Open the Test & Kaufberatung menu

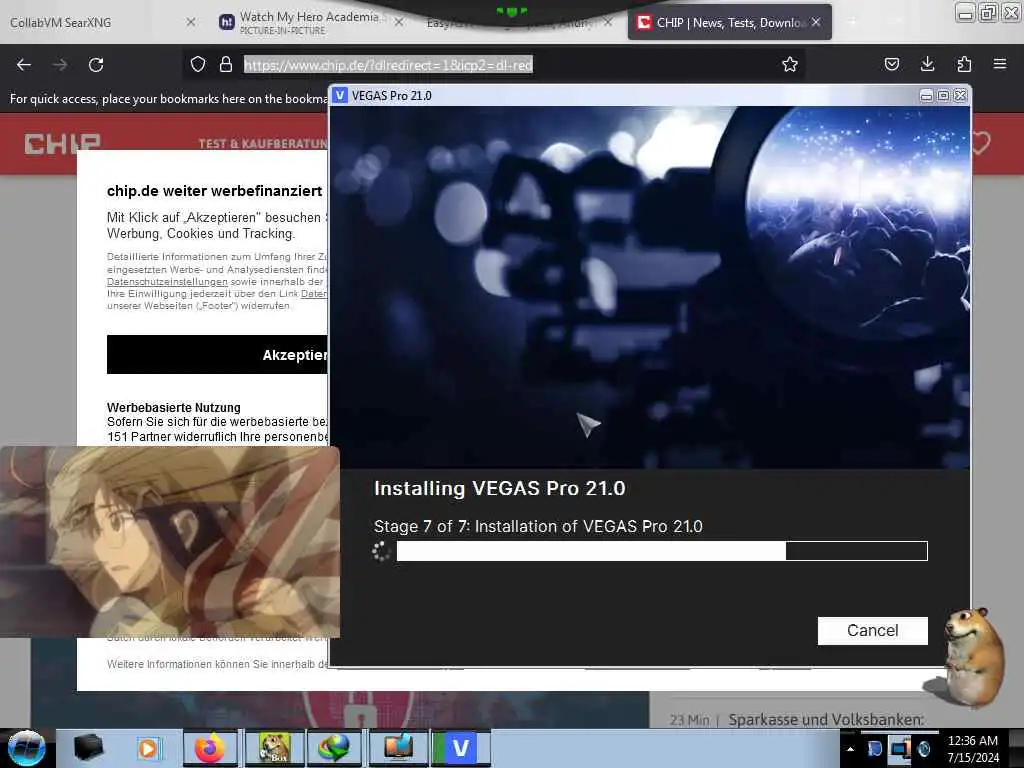coord(263,144)
